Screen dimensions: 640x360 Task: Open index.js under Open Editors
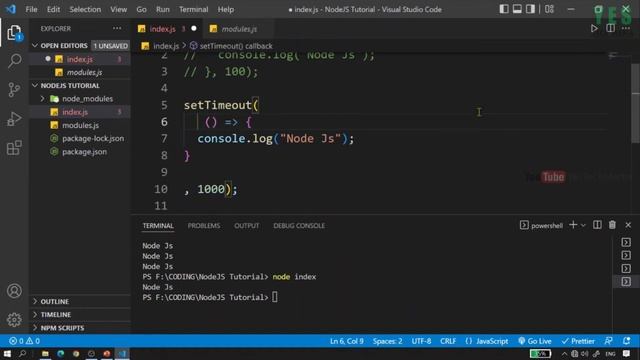[x=80, y=59]
